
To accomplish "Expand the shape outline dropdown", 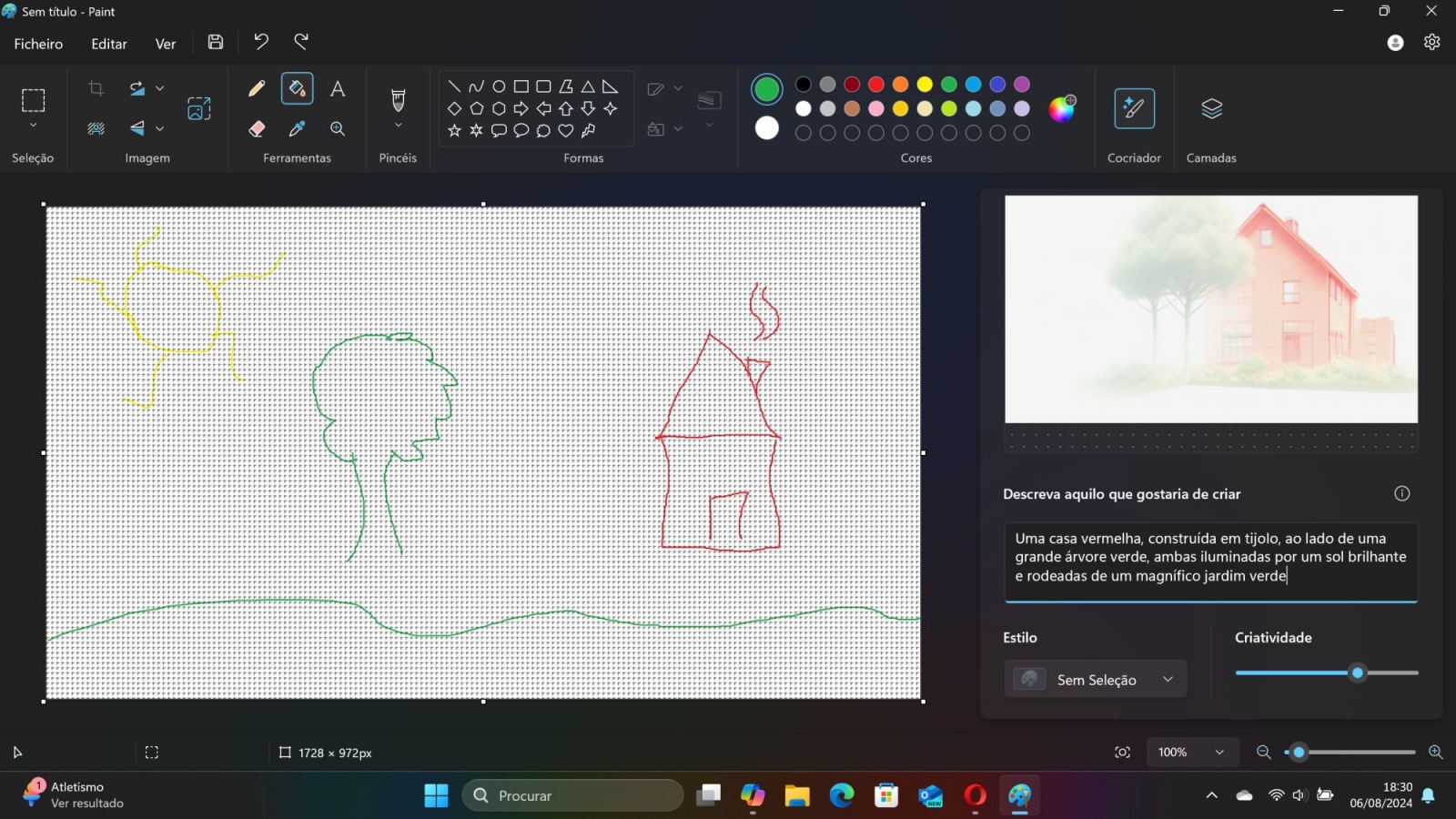I will (x=678, y=88).
